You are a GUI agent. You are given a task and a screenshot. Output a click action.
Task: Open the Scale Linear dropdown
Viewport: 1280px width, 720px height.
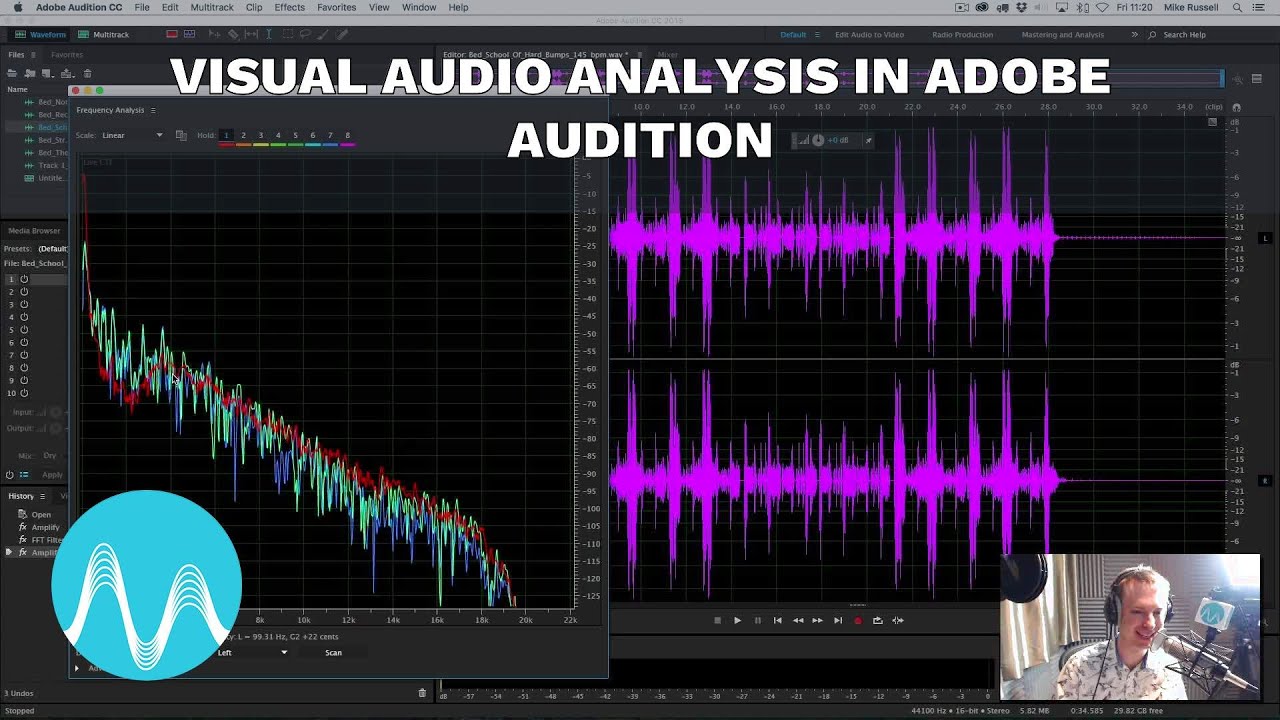point(132,135)
